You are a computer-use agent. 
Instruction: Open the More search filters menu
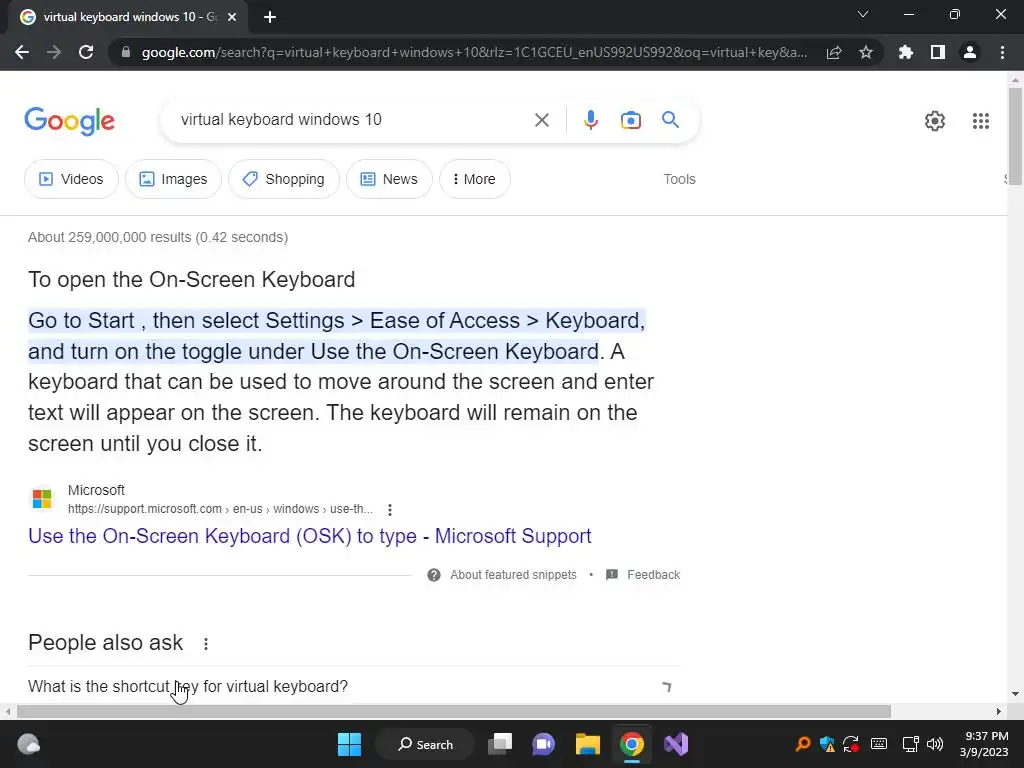pos(475,179)
